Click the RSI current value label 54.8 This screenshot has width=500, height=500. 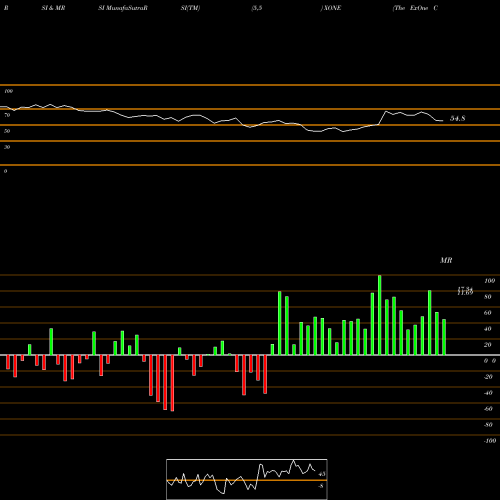point(457,118)
